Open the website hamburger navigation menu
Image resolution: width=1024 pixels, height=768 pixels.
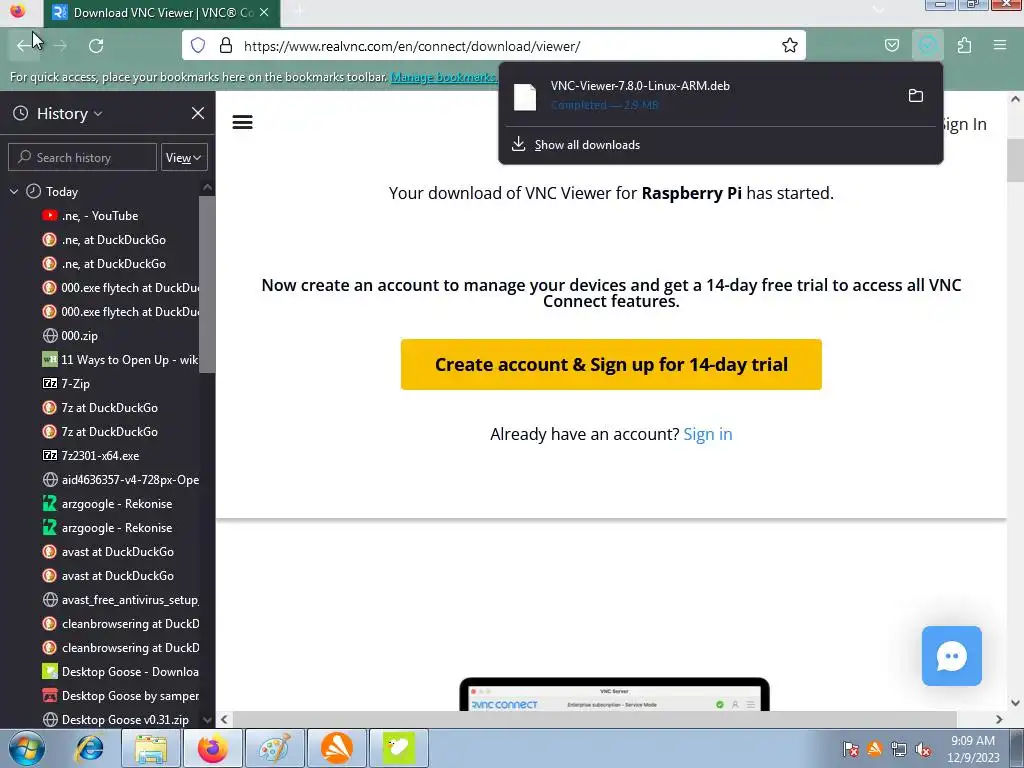[242, 122]
